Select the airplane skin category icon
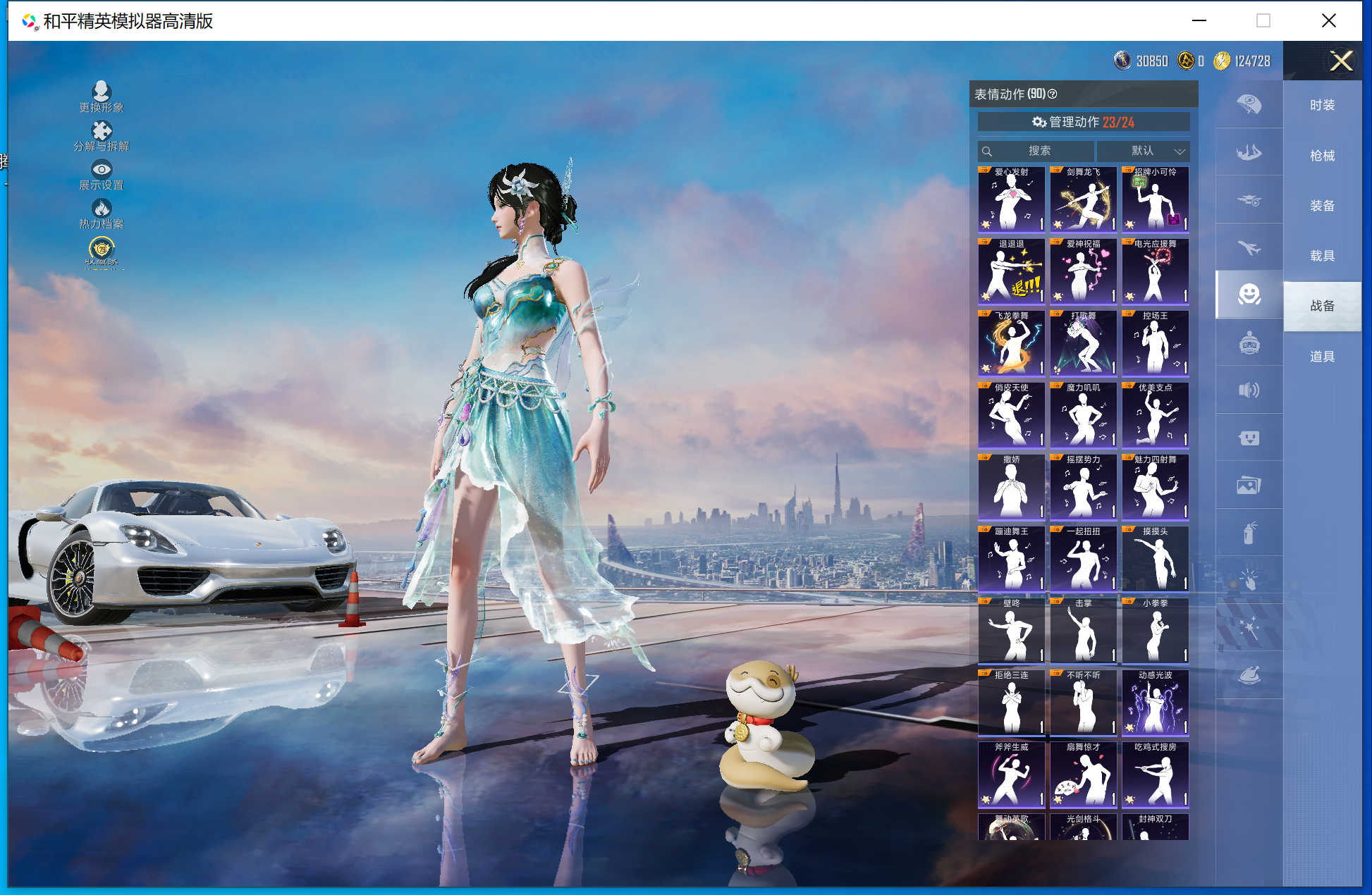Viewport: 1372px width, 895px height. tap(1249, 247)
